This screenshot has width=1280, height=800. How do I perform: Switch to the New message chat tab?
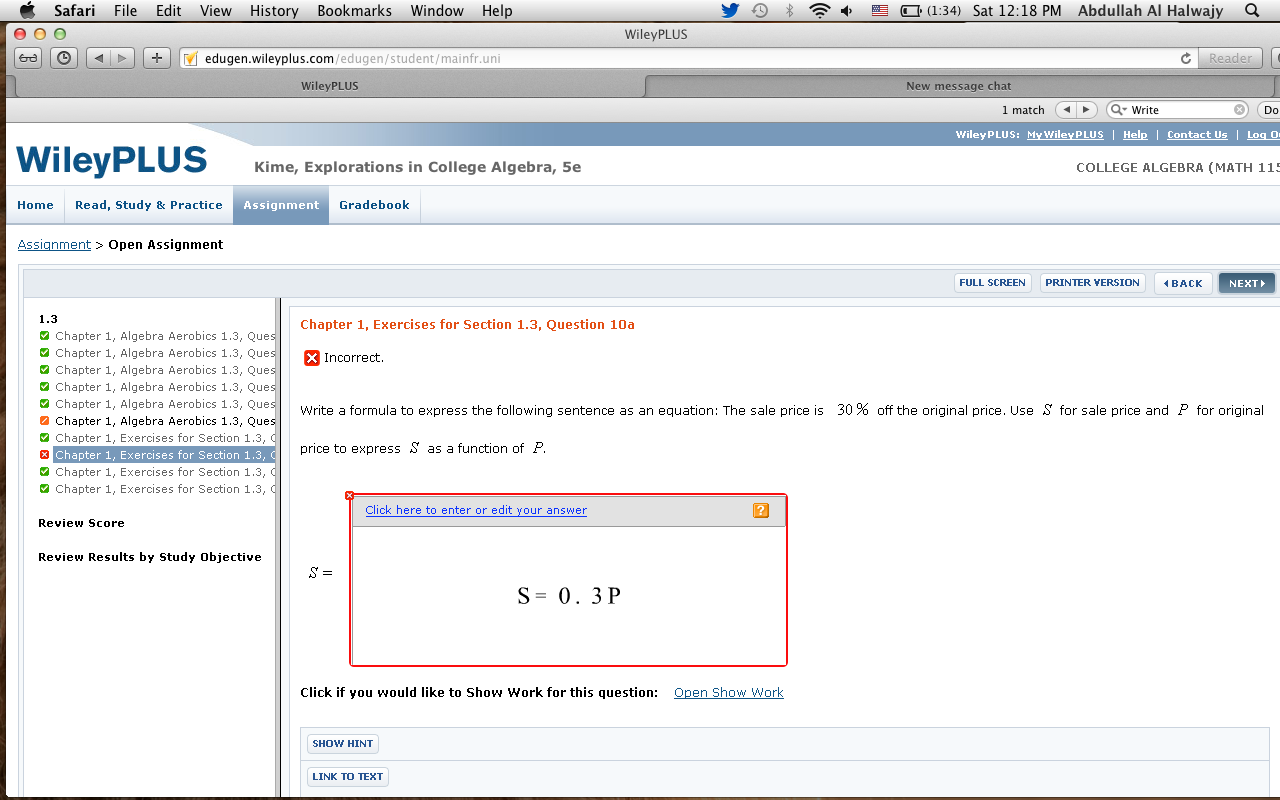click(x=959, y=86)
